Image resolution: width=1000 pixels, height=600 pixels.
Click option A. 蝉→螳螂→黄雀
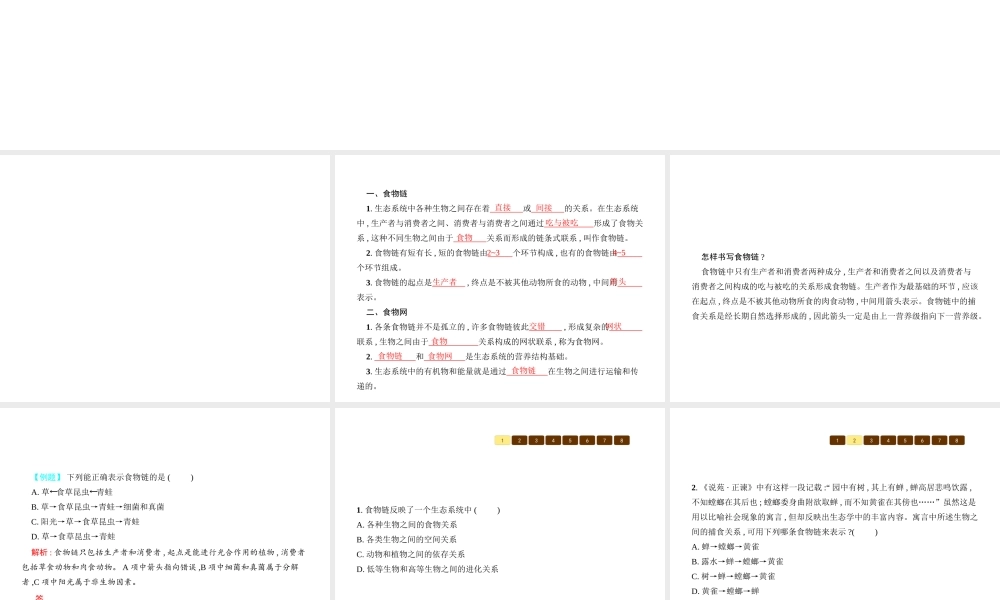[726, 546]
